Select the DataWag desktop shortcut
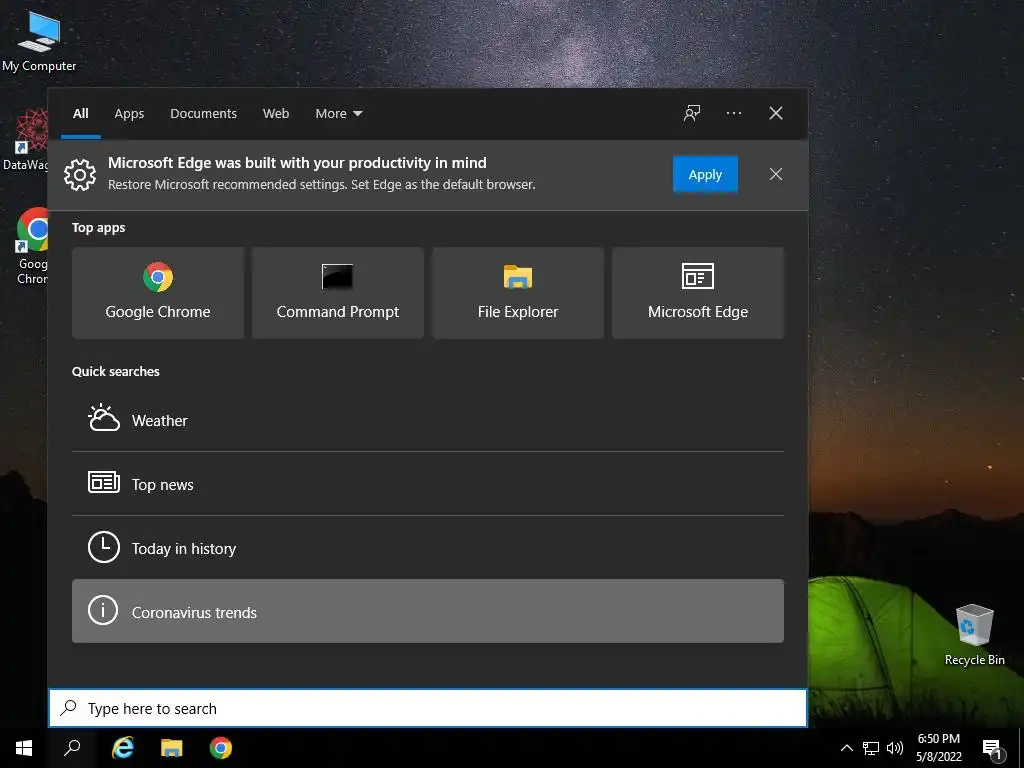The height and width of the screenshot is (768, 1024). 25,140
